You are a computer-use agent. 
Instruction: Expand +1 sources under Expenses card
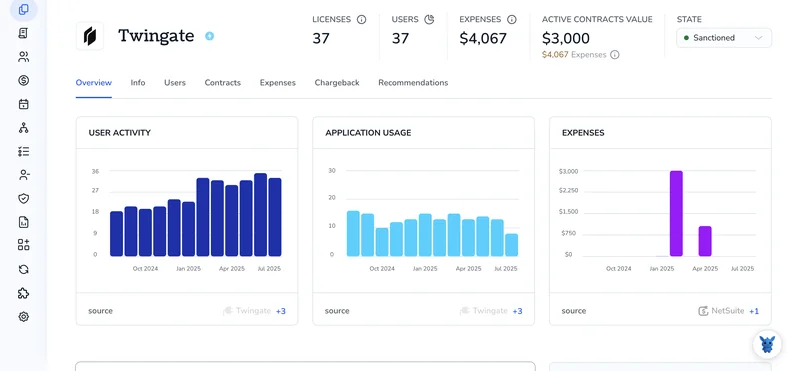pos(754,311)
